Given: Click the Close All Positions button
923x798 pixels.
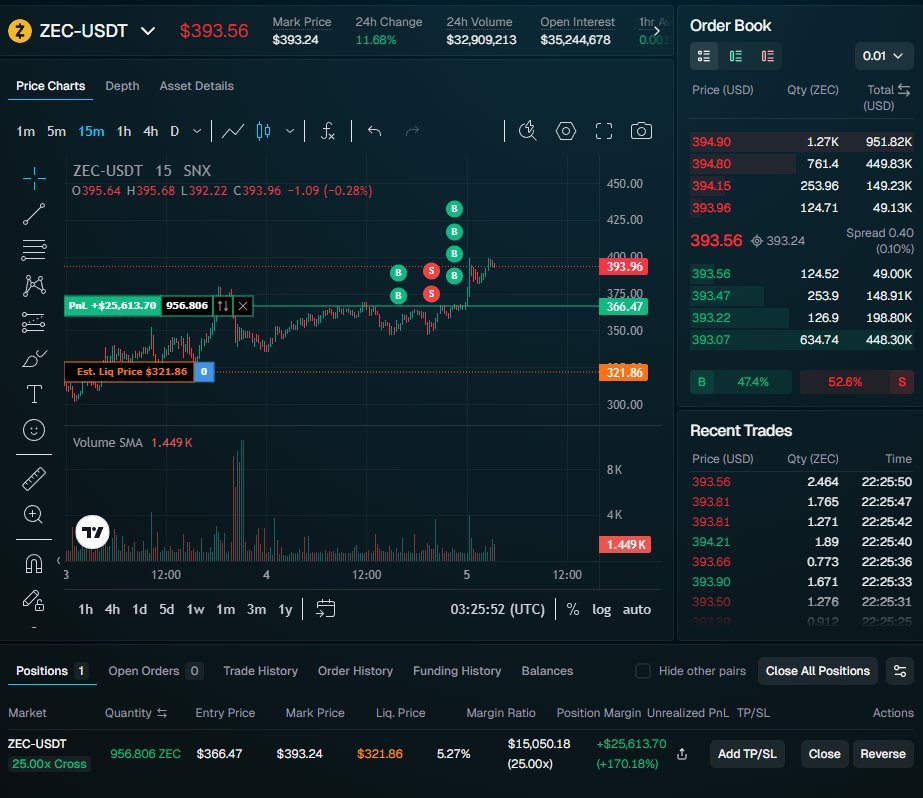Looking at the screenshot, I should pyautogui.click(x=818, y=671).
